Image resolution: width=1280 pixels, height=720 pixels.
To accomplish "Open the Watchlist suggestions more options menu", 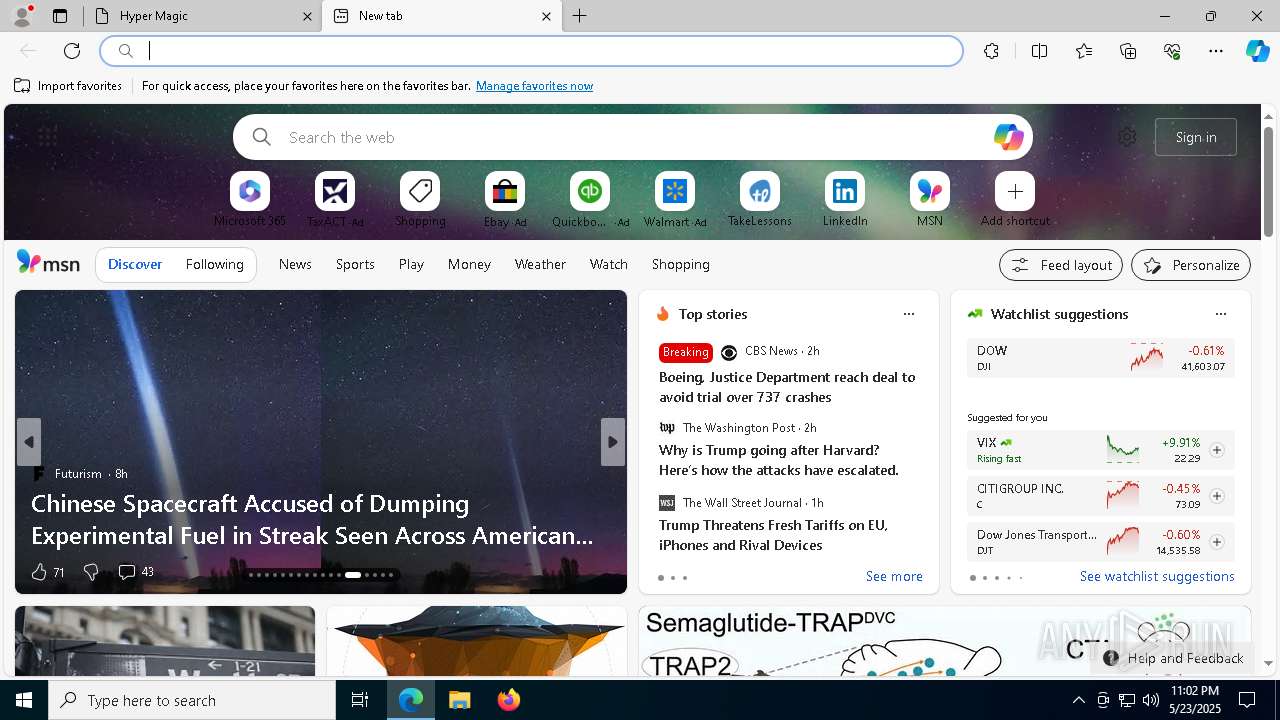I will point(1221,314).
